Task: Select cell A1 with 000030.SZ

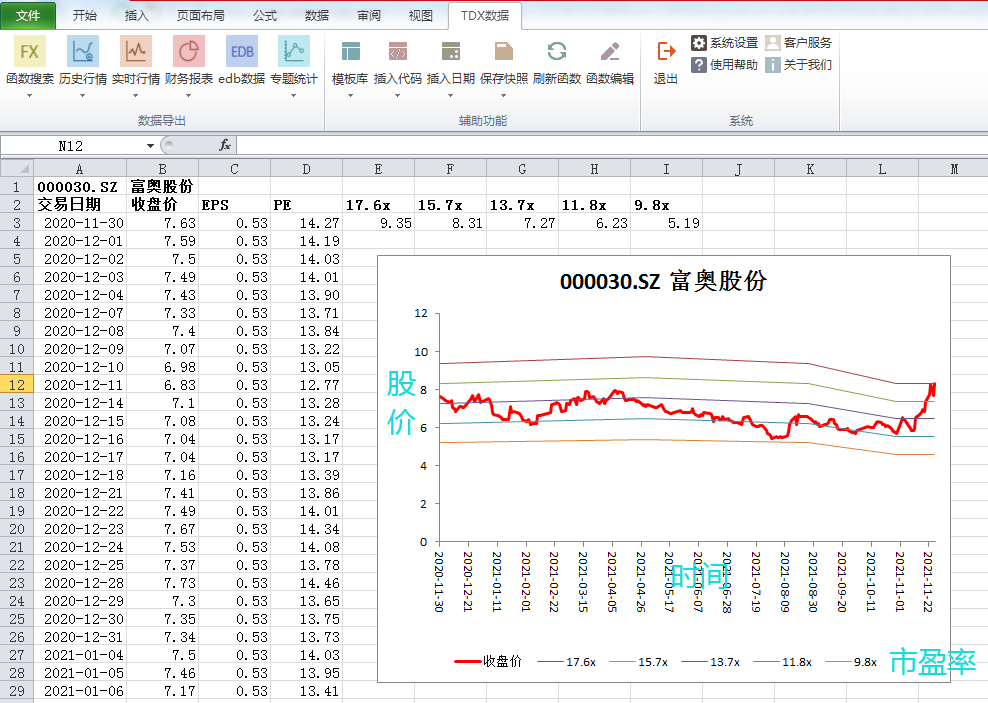Action: (x=79, y=186)
